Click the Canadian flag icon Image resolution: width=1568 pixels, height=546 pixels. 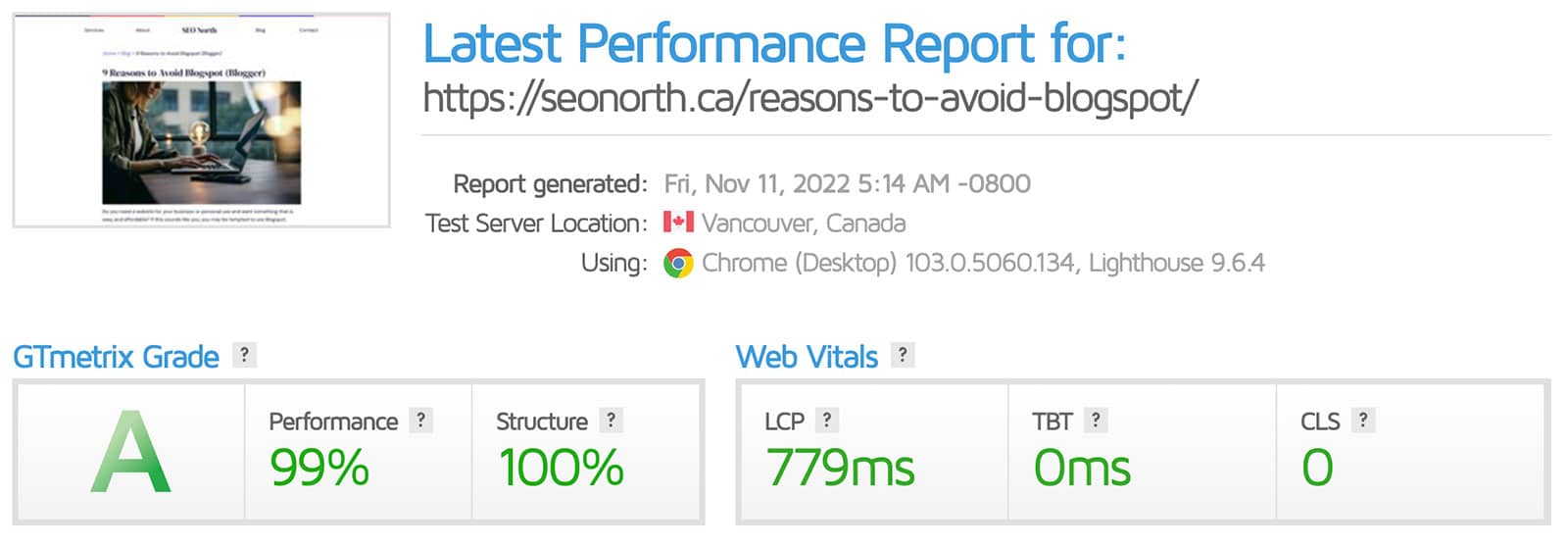tap(678, 222)
